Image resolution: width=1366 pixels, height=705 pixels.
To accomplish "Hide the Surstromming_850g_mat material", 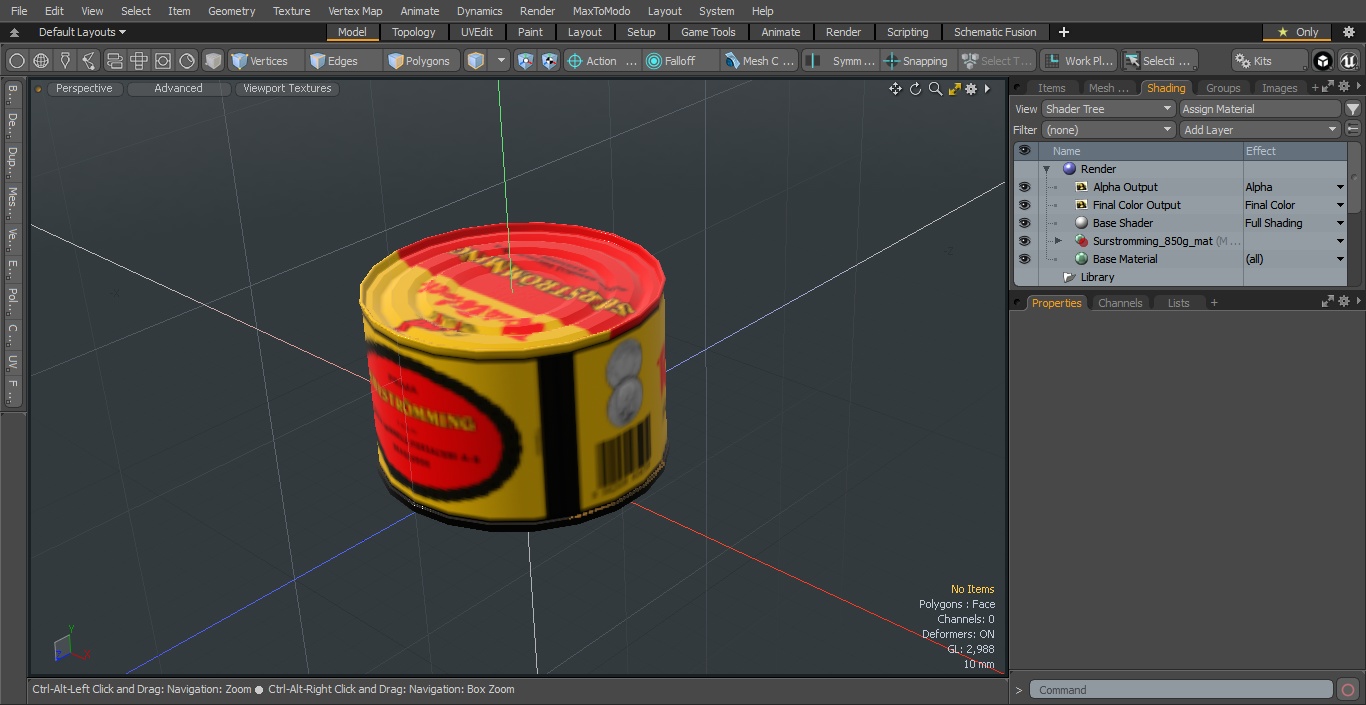I will click(1024, 241).
